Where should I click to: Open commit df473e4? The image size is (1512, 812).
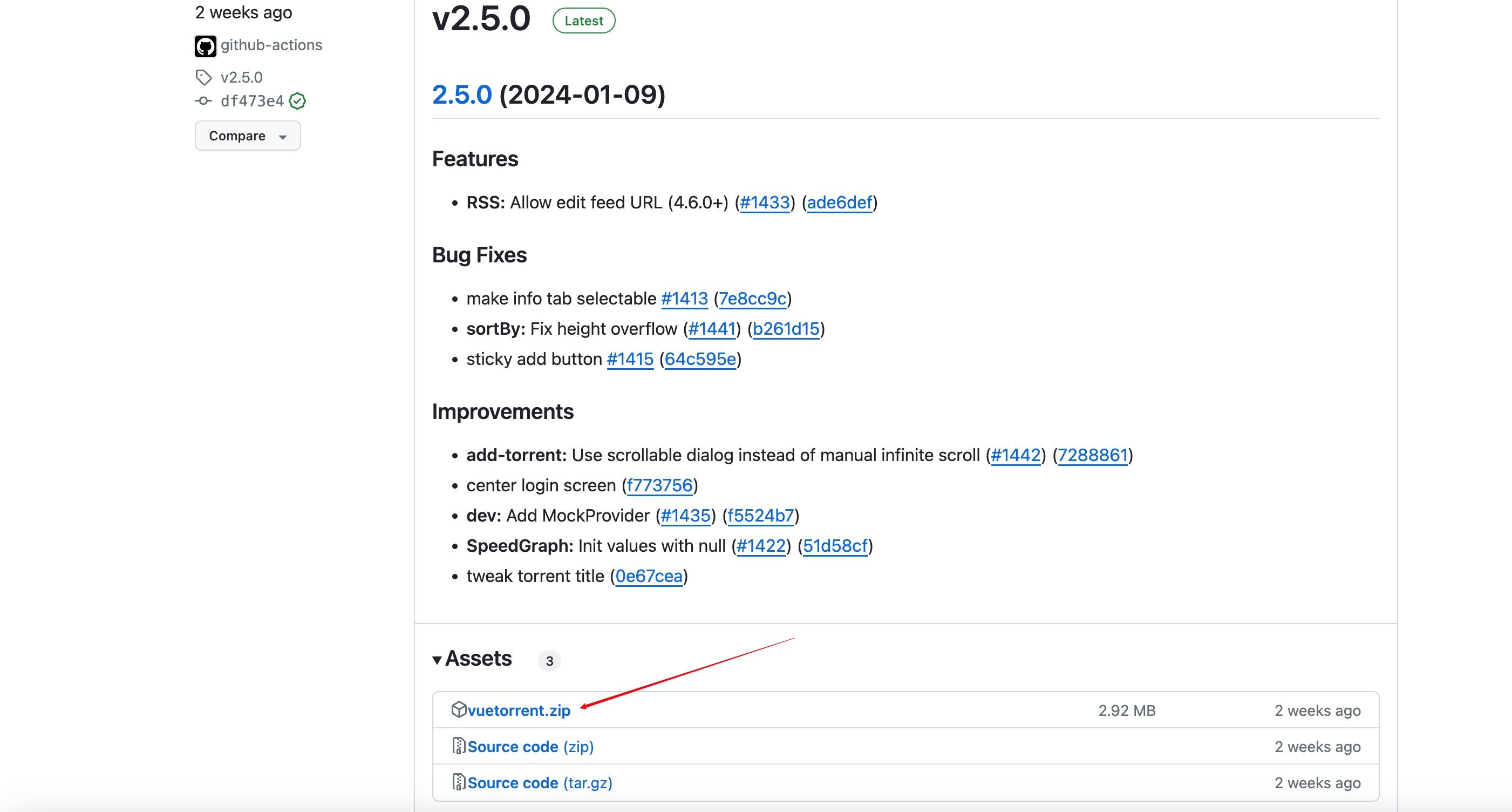coord(252,101)
